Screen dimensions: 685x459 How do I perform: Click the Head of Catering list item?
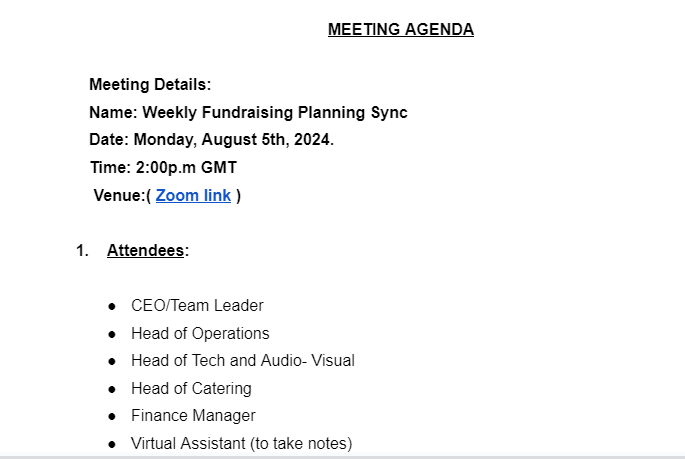click(x=191, y=388)
